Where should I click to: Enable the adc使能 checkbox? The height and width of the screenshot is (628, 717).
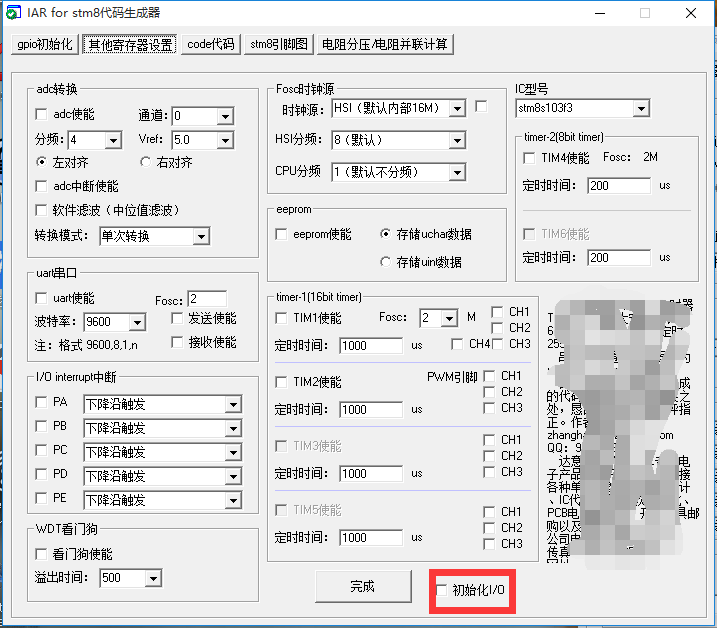coord(41,114)
